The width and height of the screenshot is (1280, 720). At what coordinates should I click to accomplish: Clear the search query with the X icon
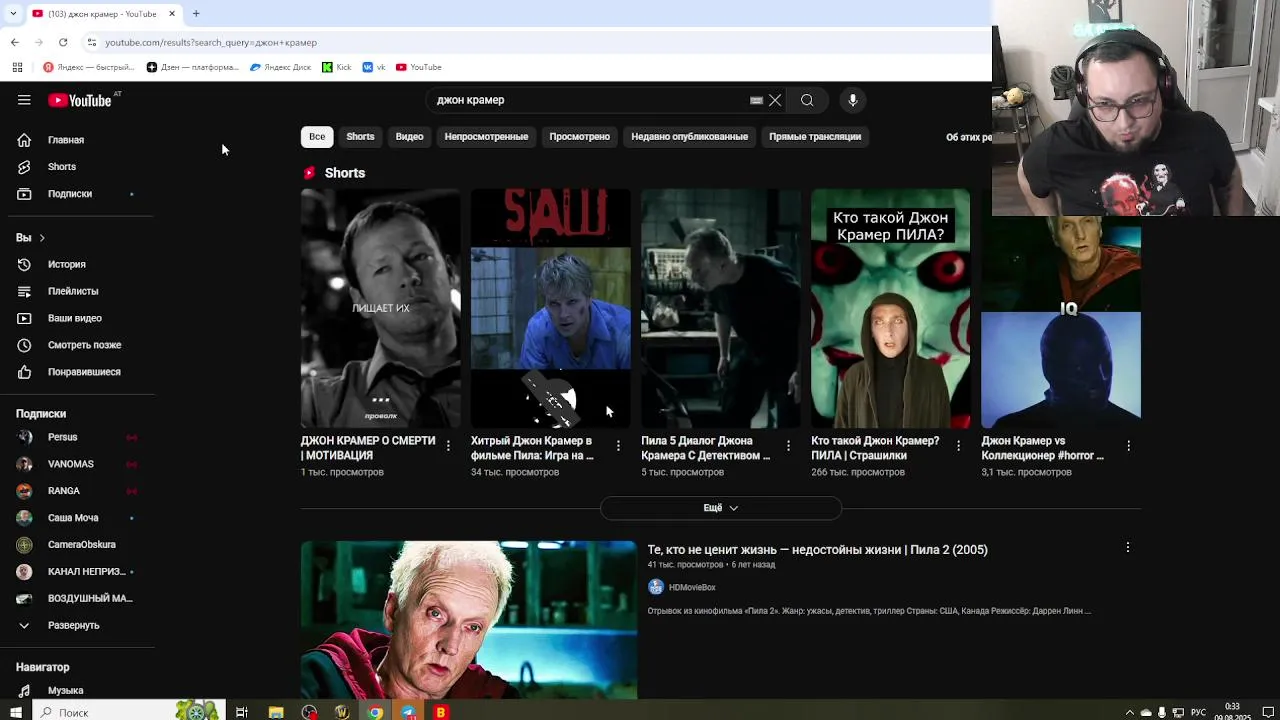775,100
